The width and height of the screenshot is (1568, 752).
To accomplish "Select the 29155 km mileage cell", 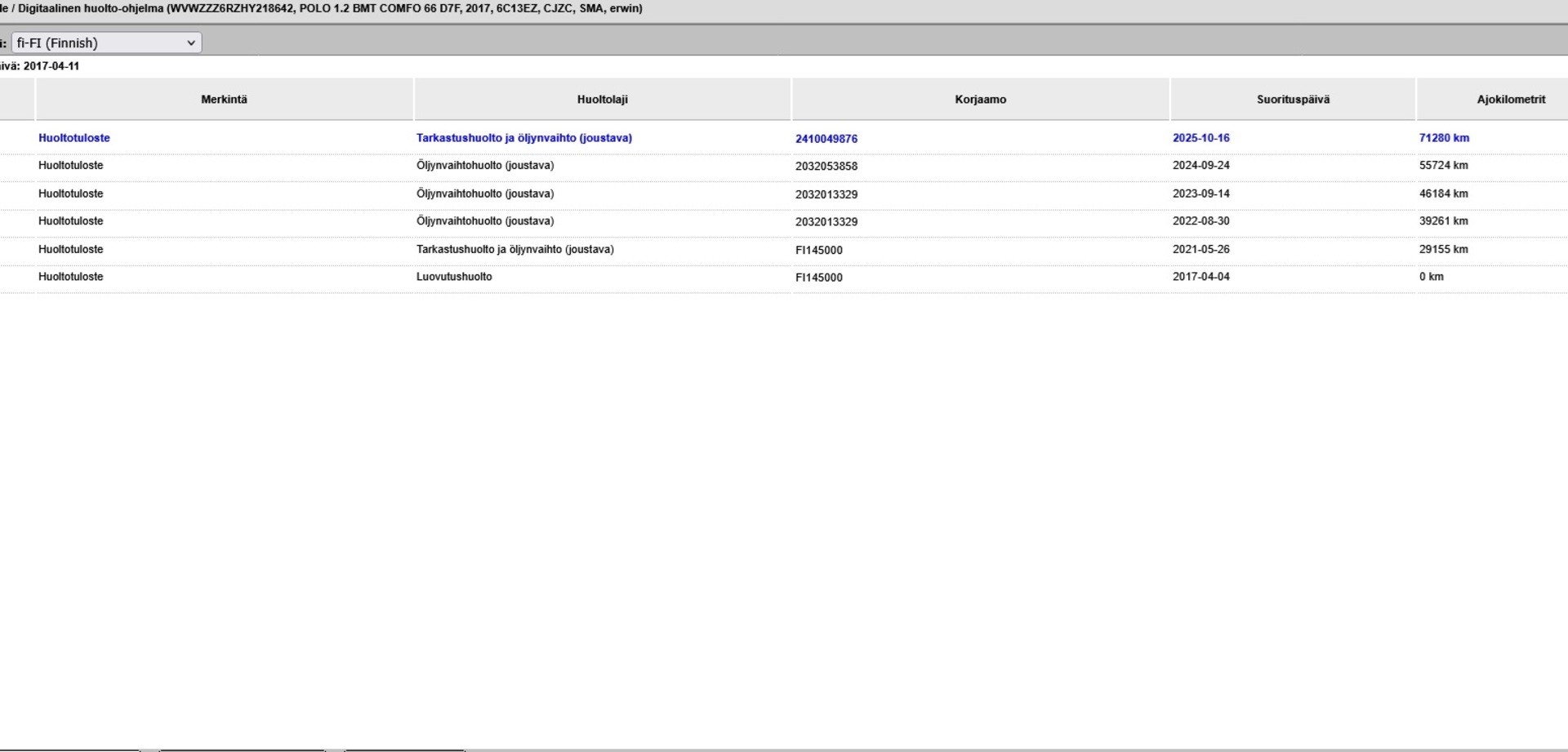I will (x=1443, y=250).
